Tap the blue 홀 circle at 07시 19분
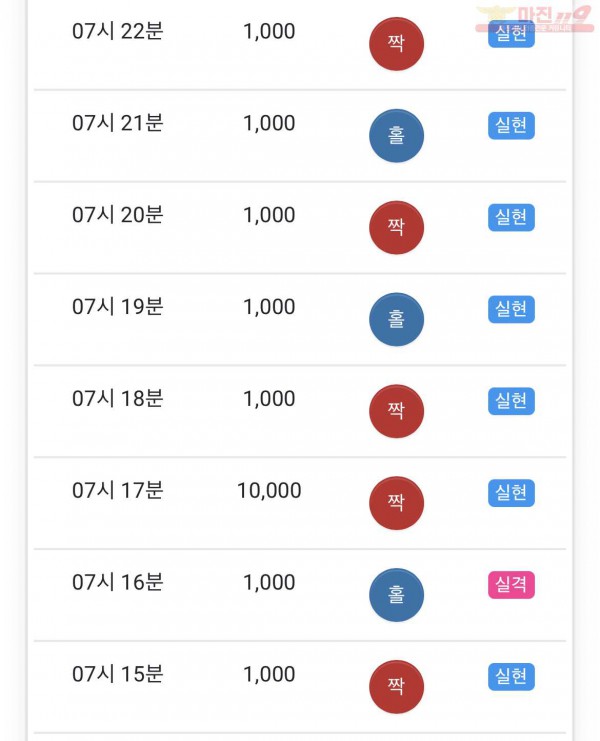This screenshot has height=741, width=600. point(396,319)
